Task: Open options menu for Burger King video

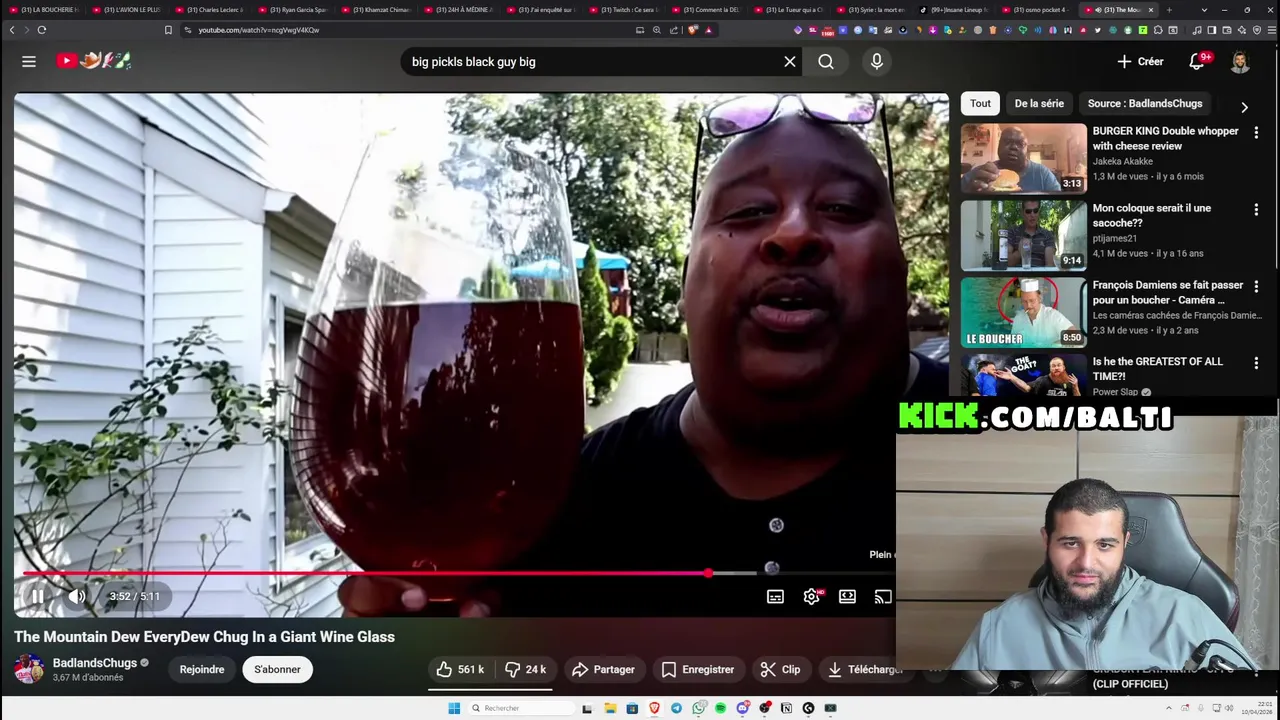Action: coord(1256,133)
